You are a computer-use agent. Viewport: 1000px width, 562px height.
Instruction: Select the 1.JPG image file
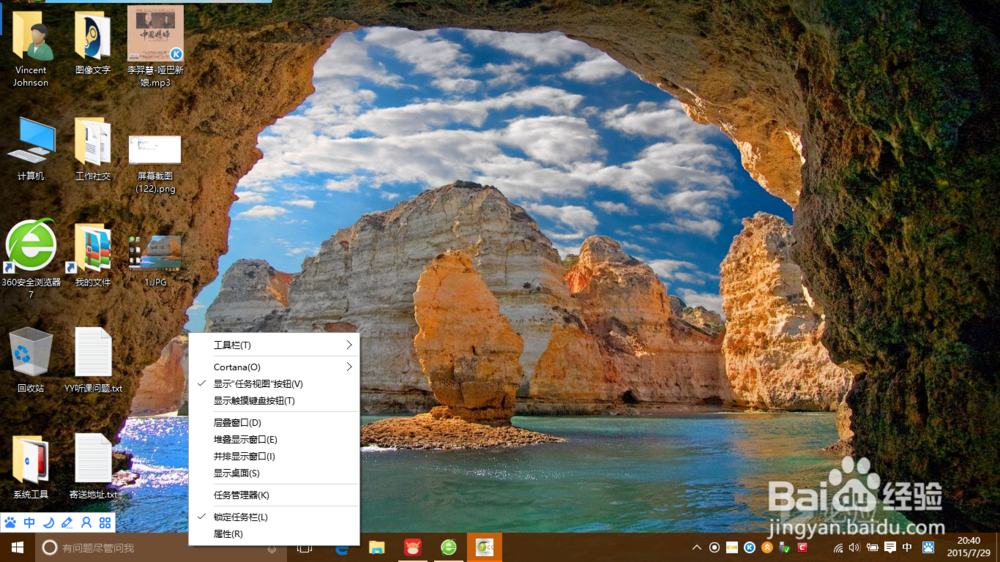(156, 260)
